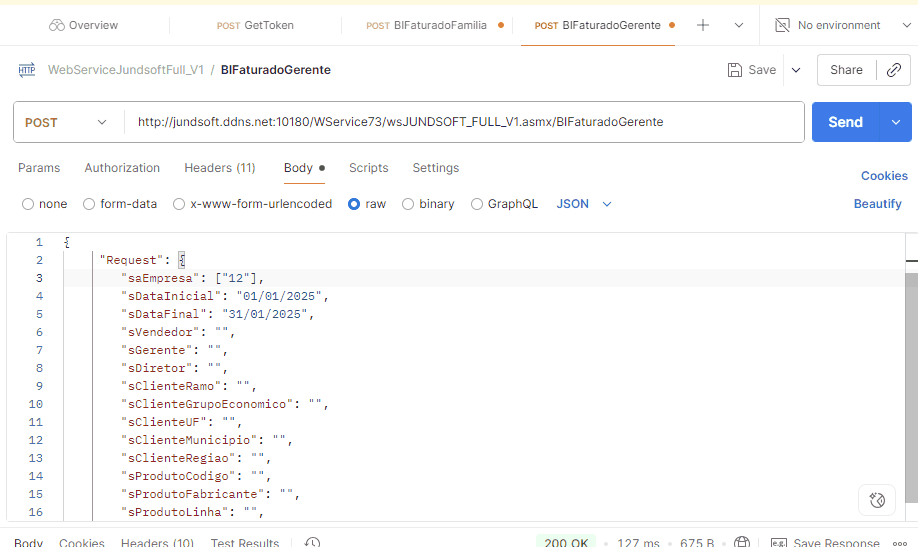
Task: Click the Save floppy disk icon
Action: pyautogui.click(x=736, y=70)
